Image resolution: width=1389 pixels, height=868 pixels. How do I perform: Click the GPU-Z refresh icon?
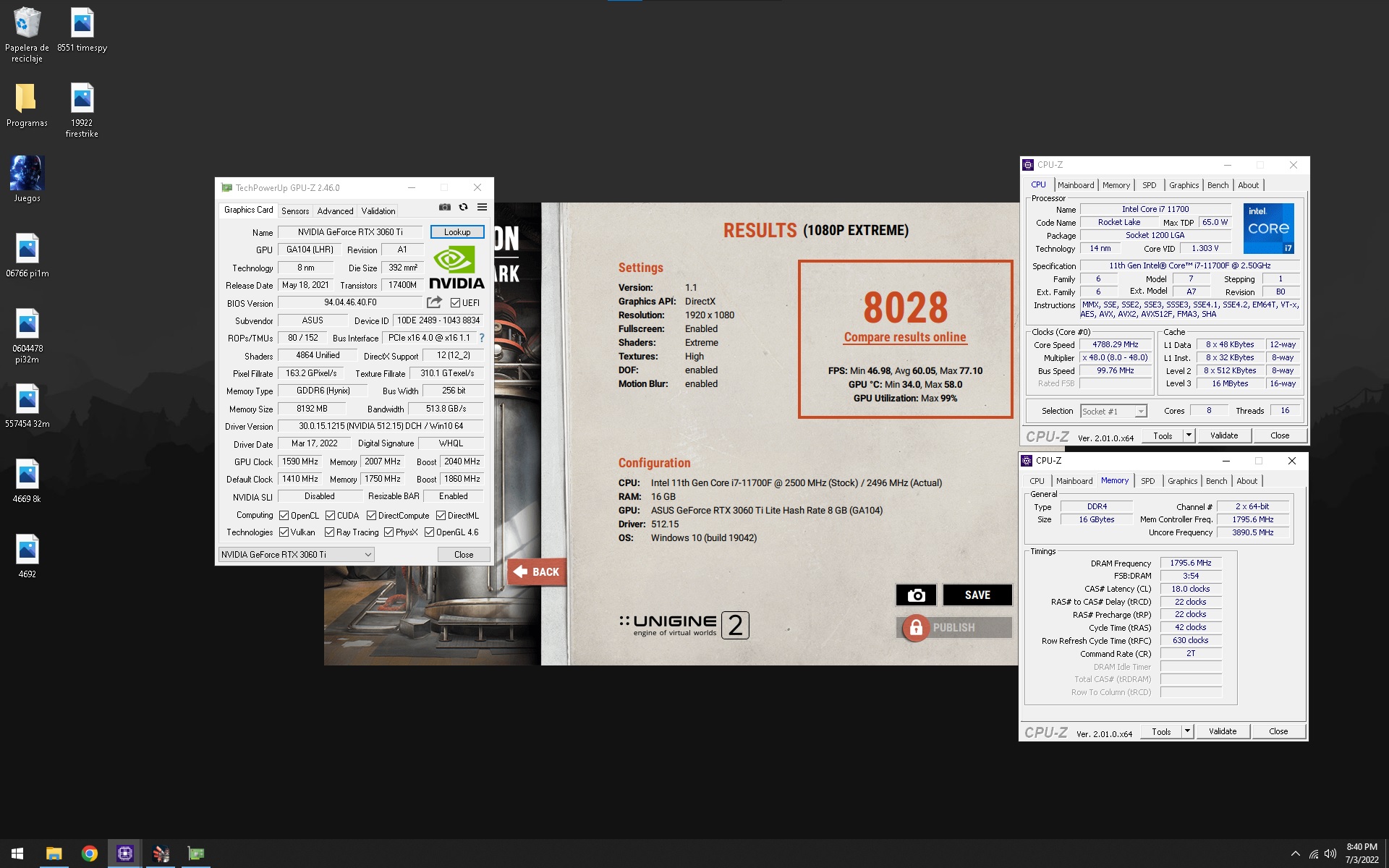coord(463,208)
